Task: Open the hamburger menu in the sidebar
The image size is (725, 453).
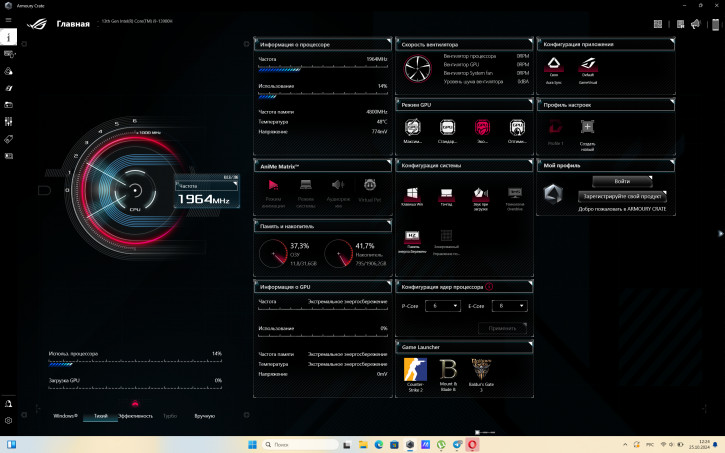Action: 8,20
